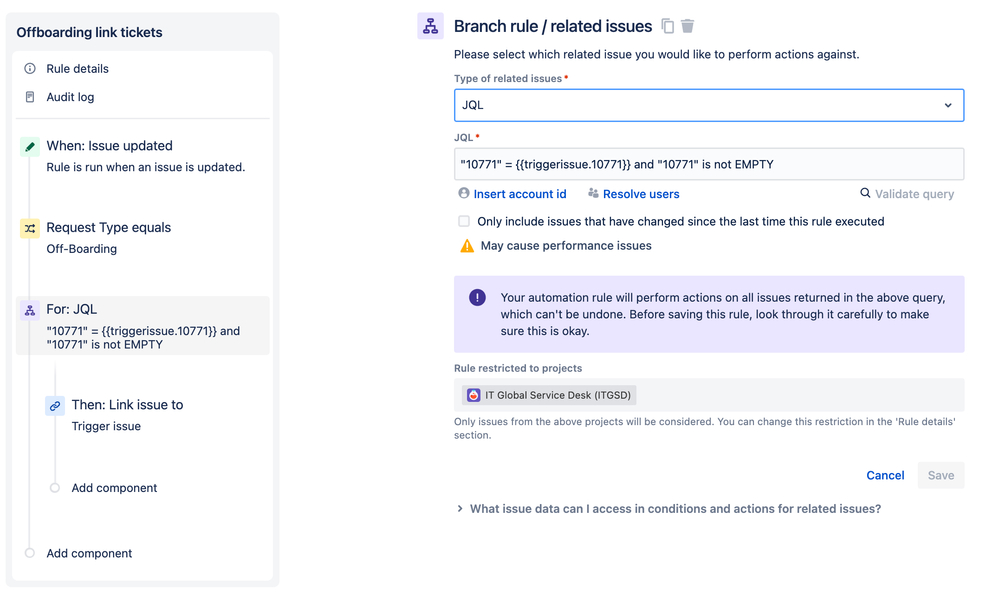Click the duplicate component copy icon
The image size is (999, 594).
point(668,26)
